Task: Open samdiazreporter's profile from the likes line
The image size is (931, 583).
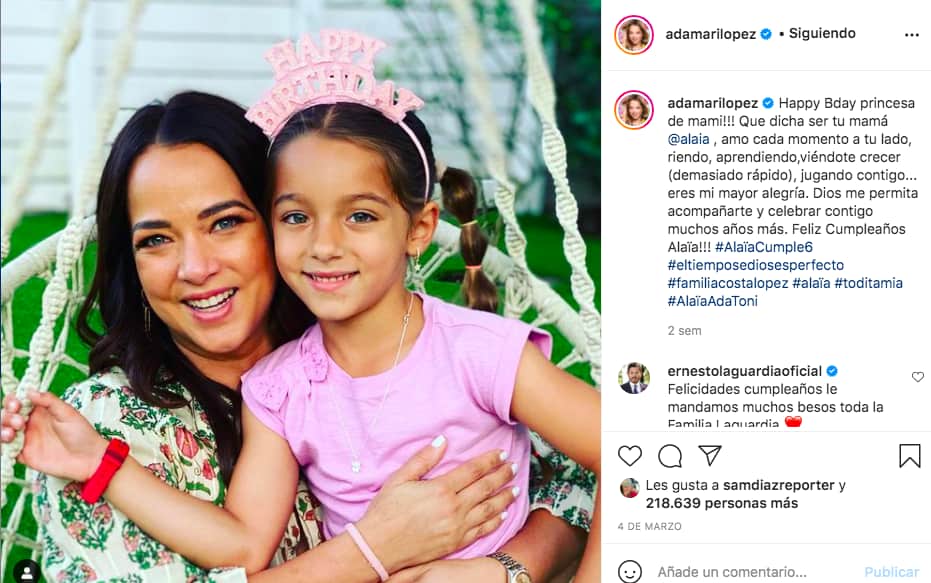Action: pyautogui.click(x=778, y=485)
